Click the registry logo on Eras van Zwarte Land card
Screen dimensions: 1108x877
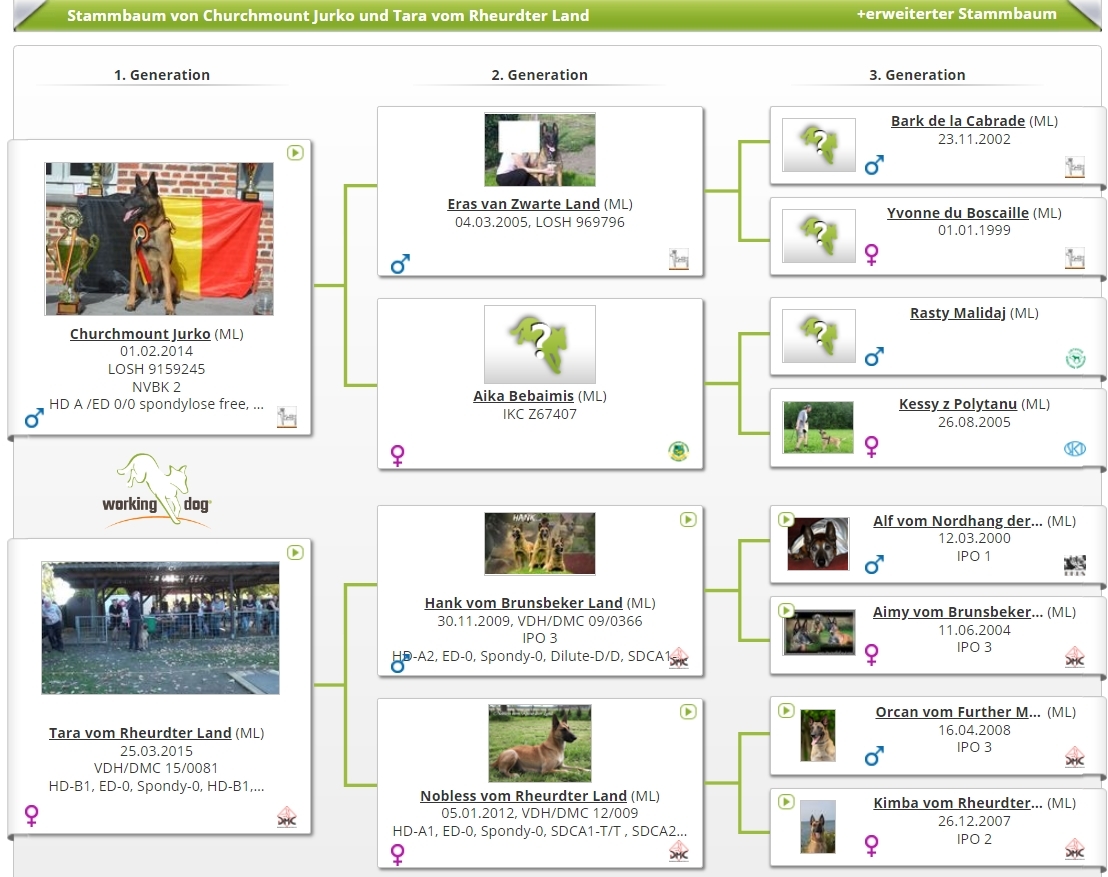click(679, 260)
